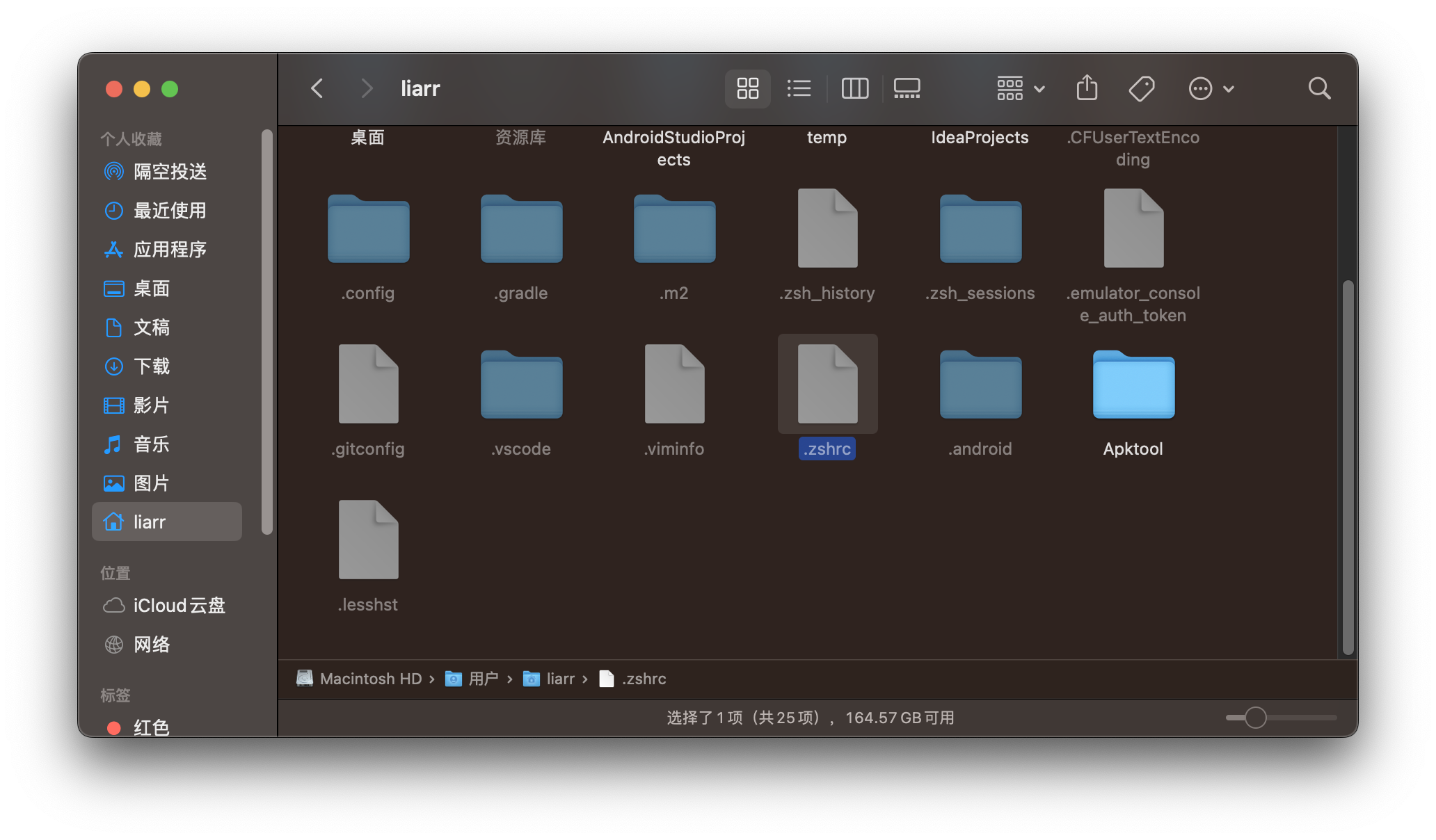This screenshot has width=1436, height=840.
Task: Click the temp folder label
Action: click(x=827, y=137)
